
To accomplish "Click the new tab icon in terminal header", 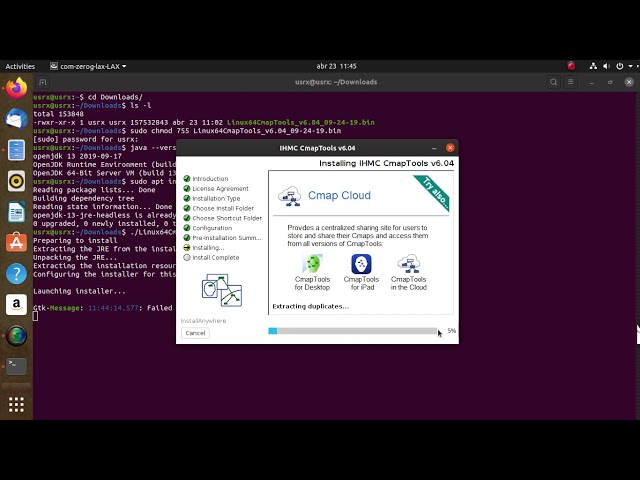I will (x=42, y=82).
